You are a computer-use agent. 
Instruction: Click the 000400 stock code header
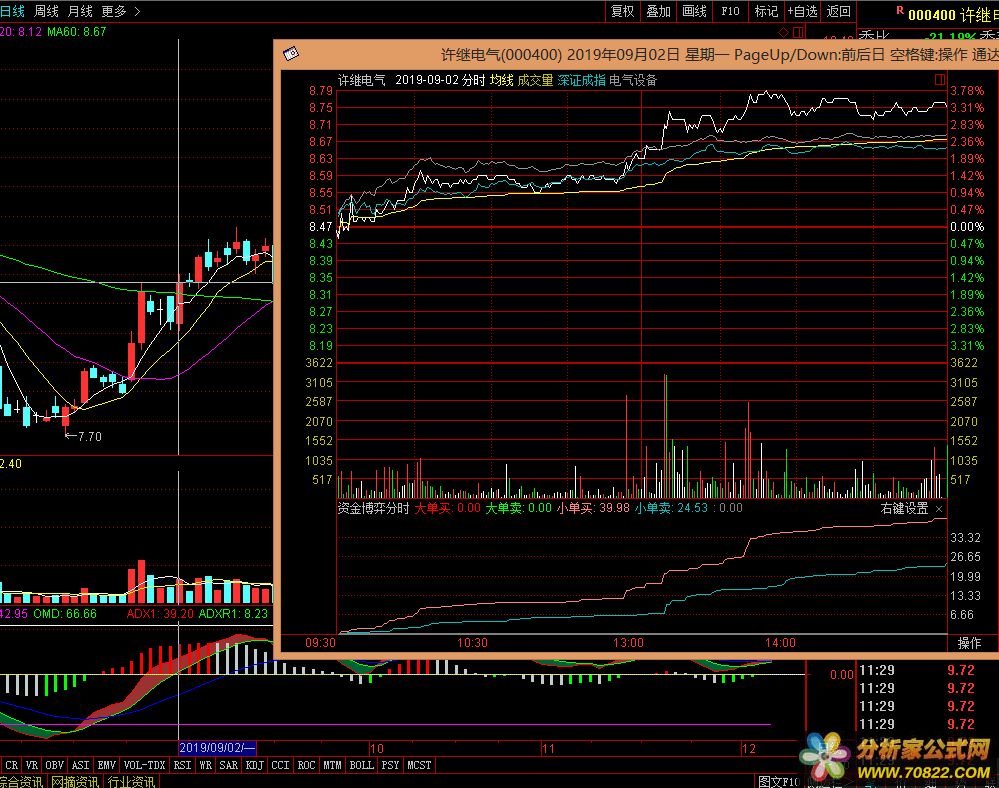click(x=931, y=14)
